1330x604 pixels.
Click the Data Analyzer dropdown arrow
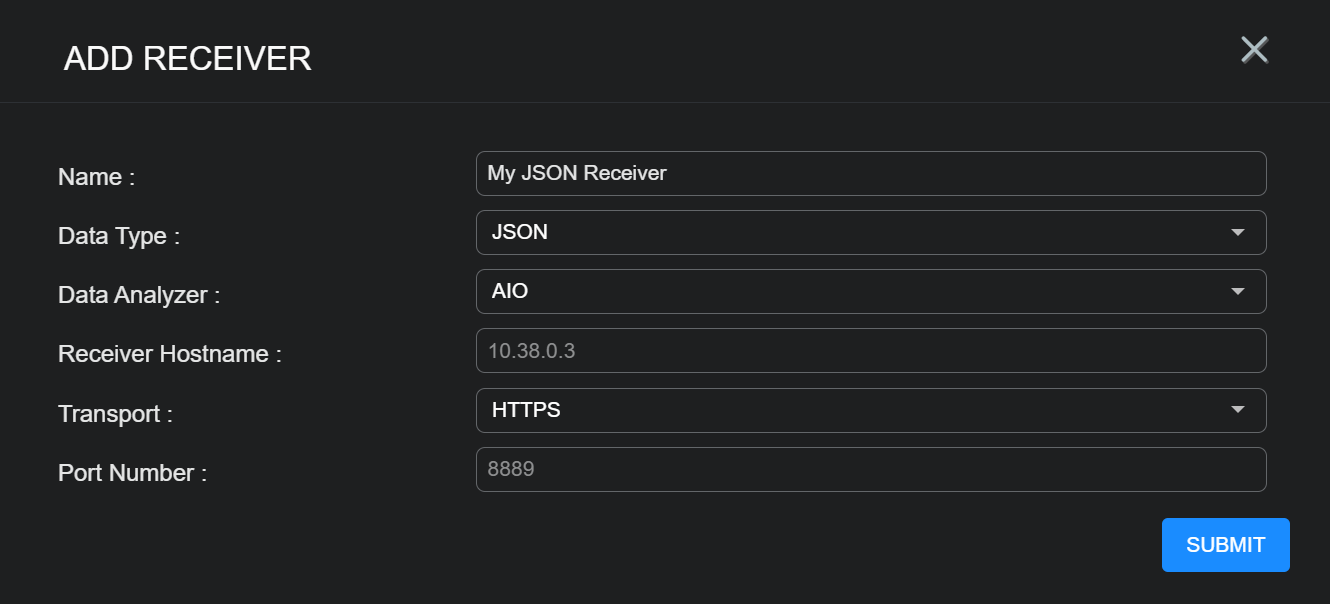pos(1238,291)
